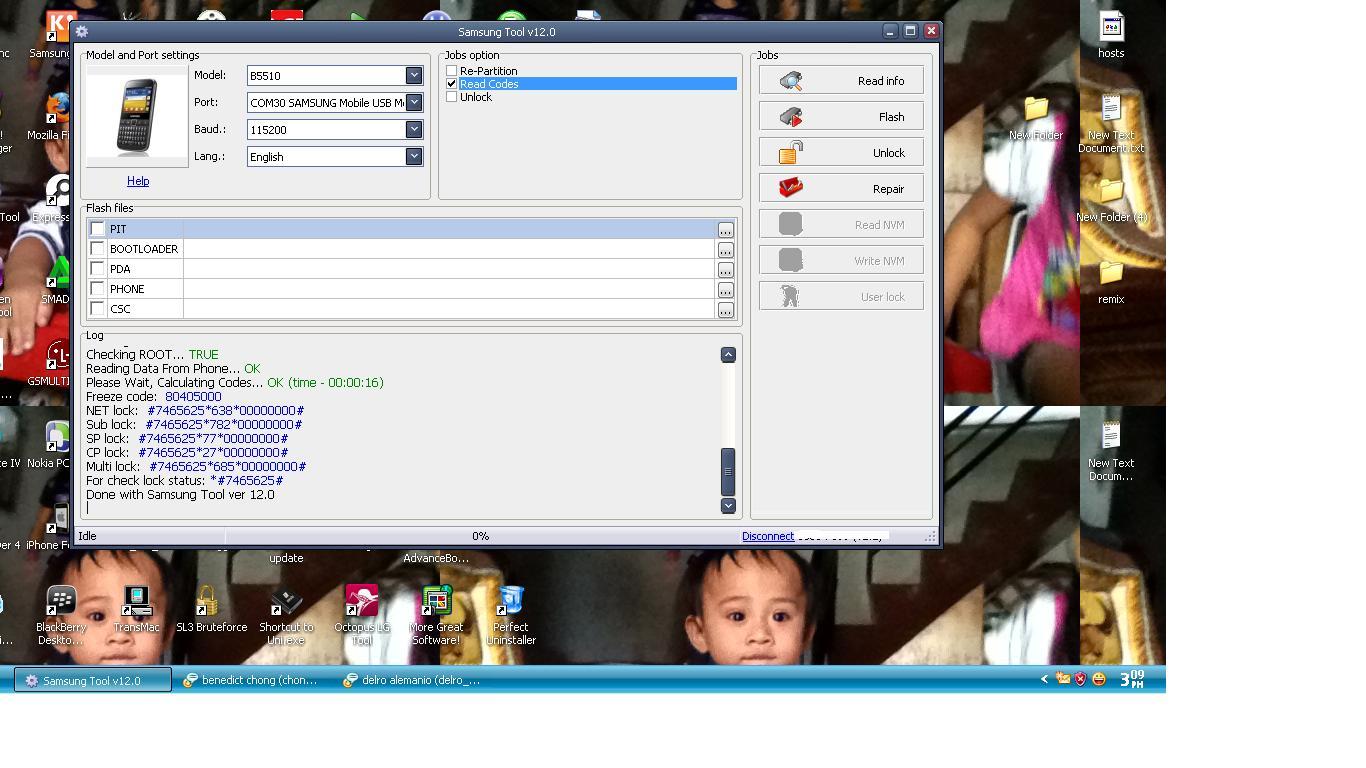Select the remix folder on desktop
Viewport: 1366px width, 768px height.
pos(1111,282)
